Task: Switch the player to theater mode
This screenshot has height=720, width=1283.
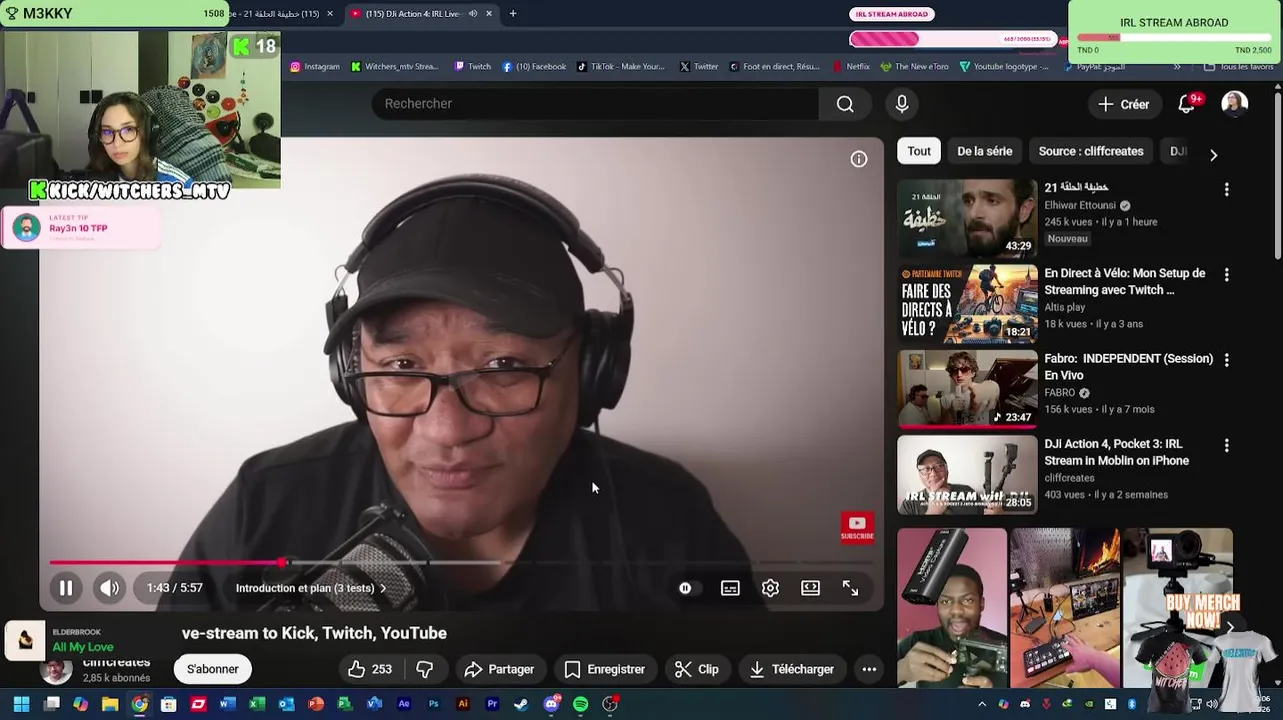Action: coord(810,588)
